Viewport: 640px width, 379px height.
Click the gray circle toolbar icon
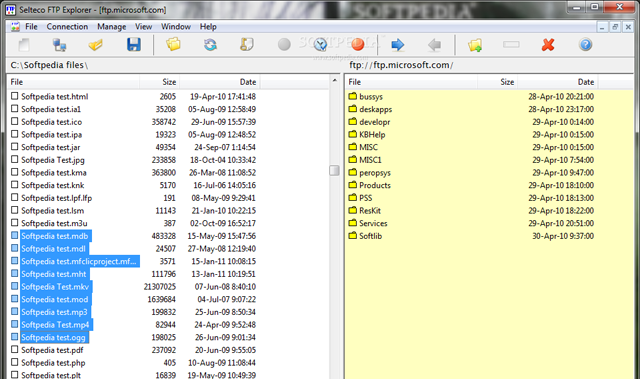[x=284, y=44]
